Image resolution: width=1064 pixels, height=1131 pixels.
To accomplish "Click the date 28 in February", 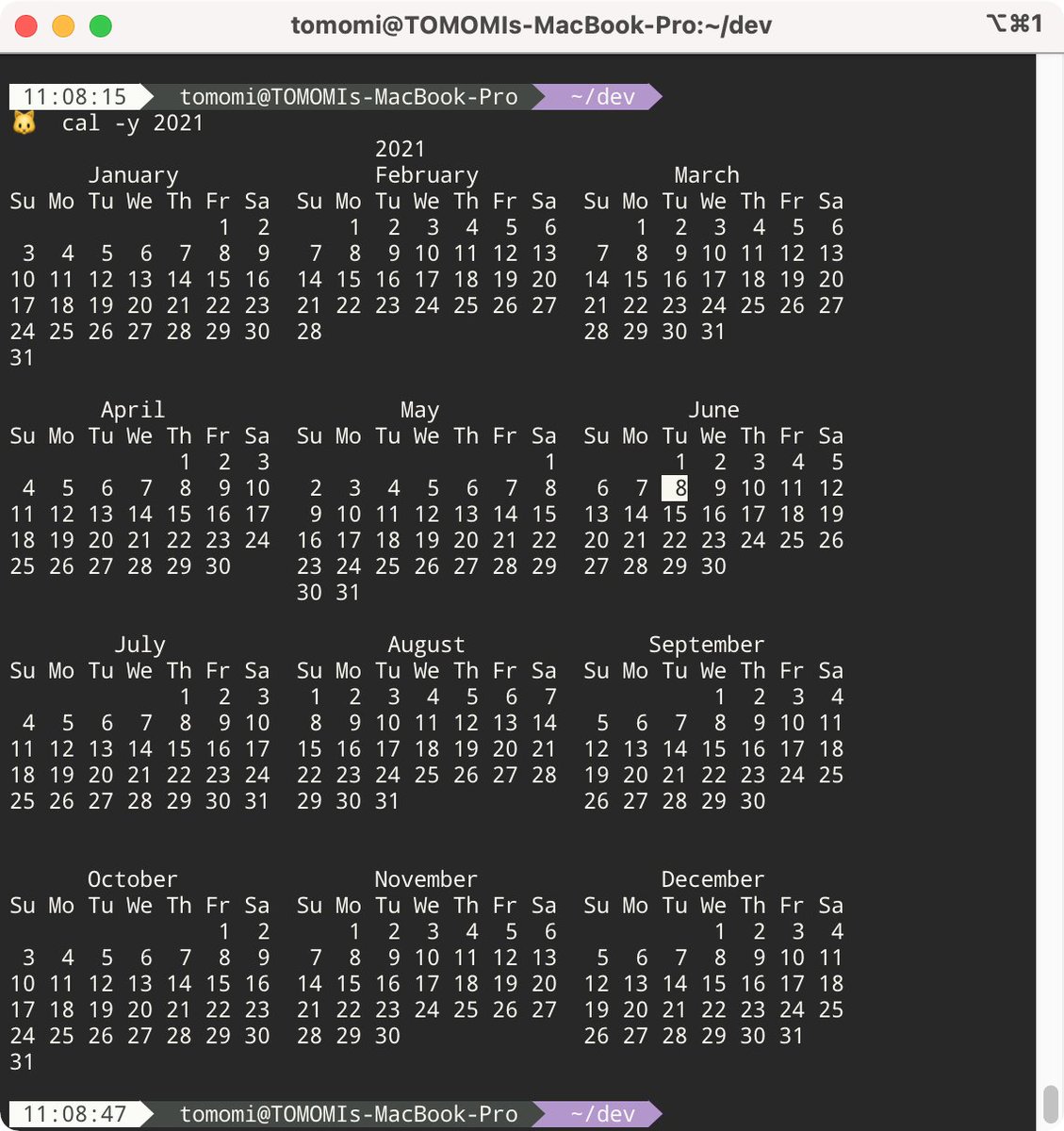I will click(x=310, y=332).
